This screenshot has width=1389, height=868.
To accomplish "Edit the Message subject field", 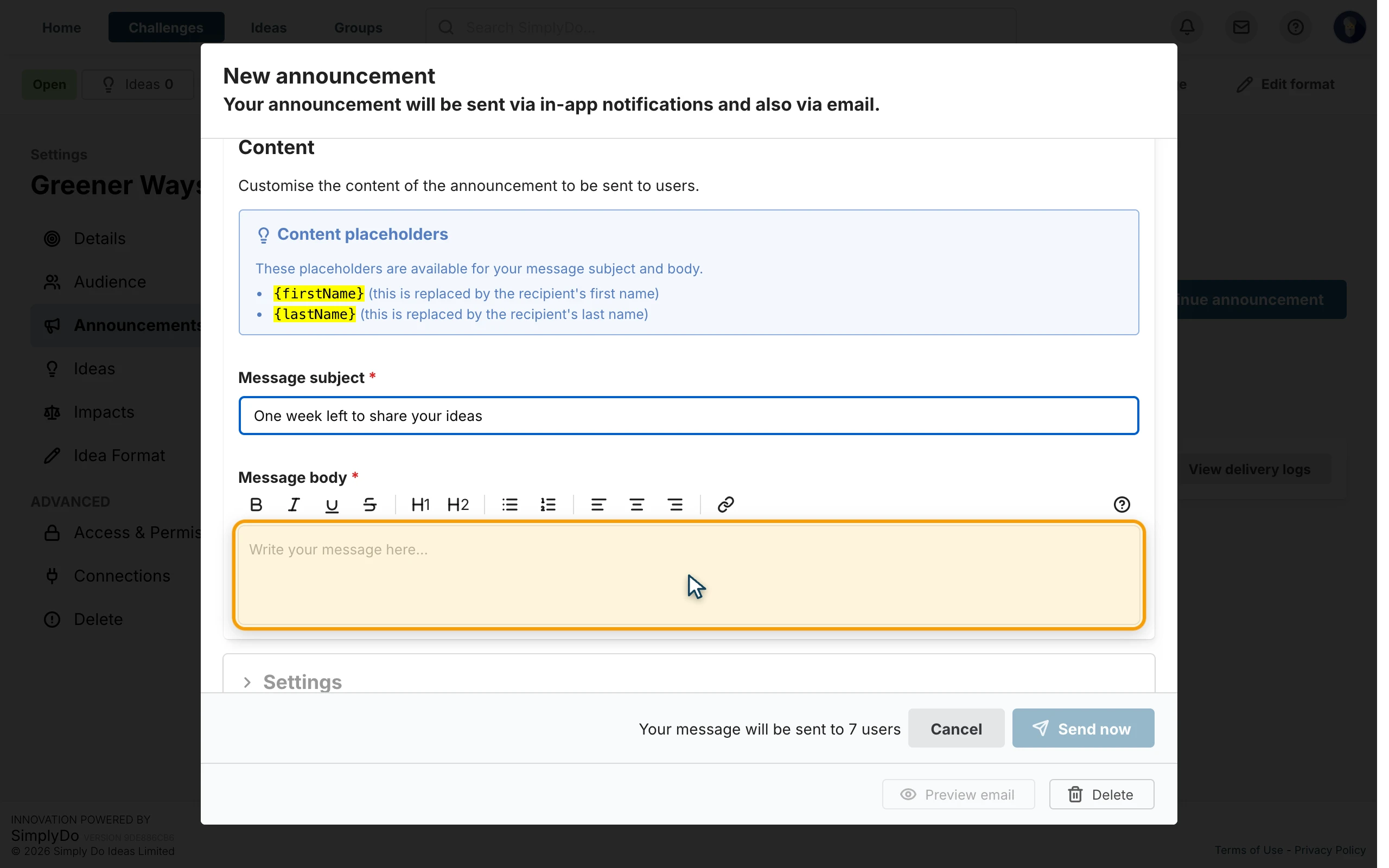I will point(689,416).
